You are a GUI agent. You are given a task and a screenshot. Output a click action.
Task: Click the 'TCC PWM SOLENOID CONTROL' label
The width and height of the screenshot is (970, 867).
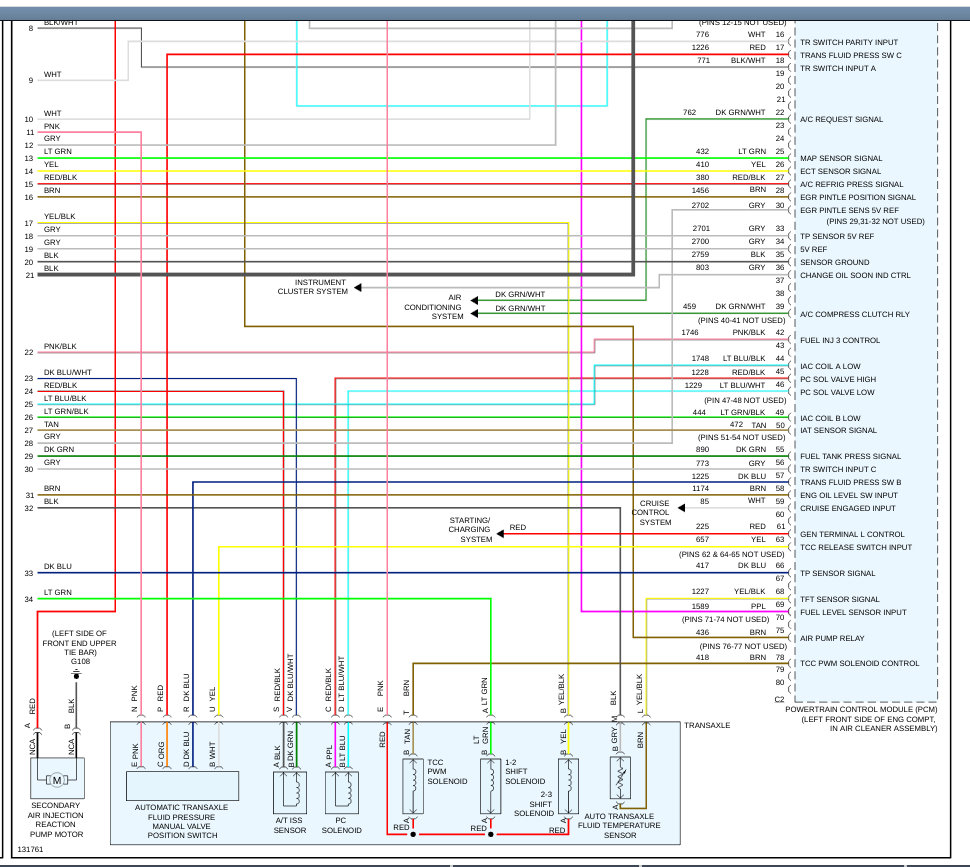[x=859, y=664]
